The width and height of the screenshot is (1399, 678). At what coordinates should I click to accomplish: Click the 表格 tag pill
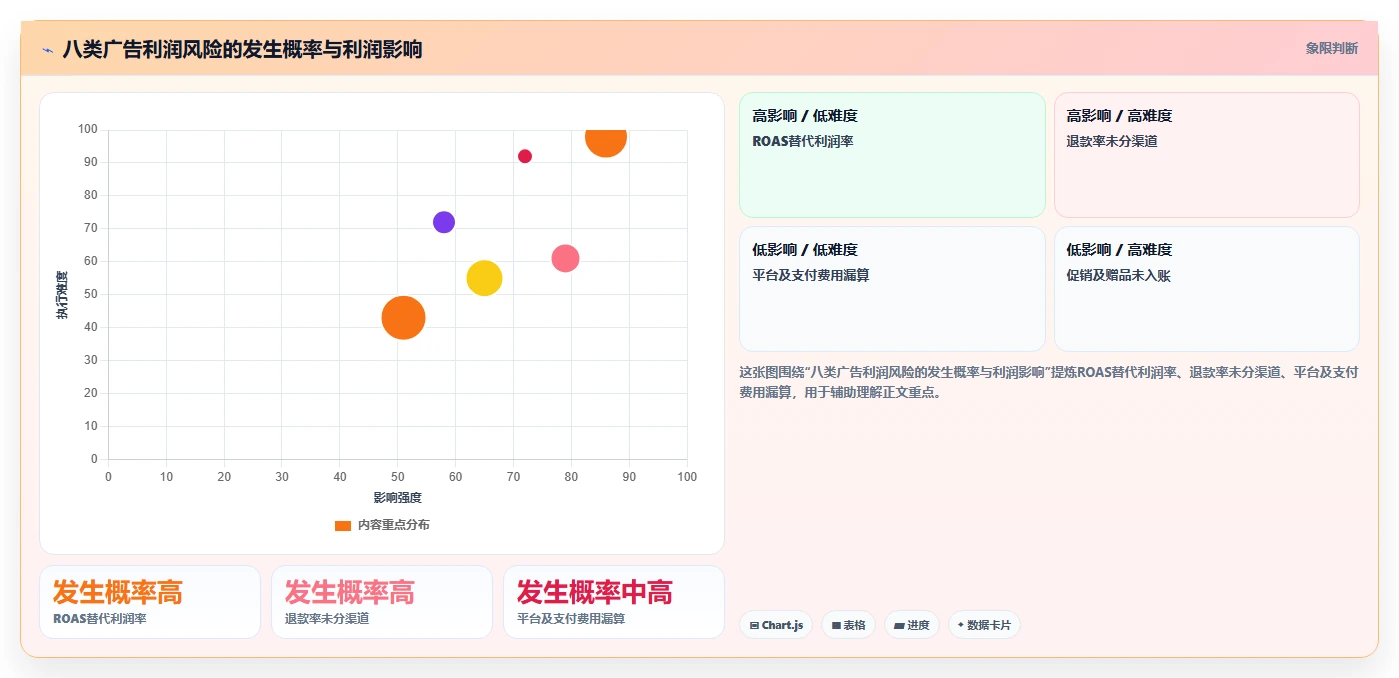[x=848, y=625]
